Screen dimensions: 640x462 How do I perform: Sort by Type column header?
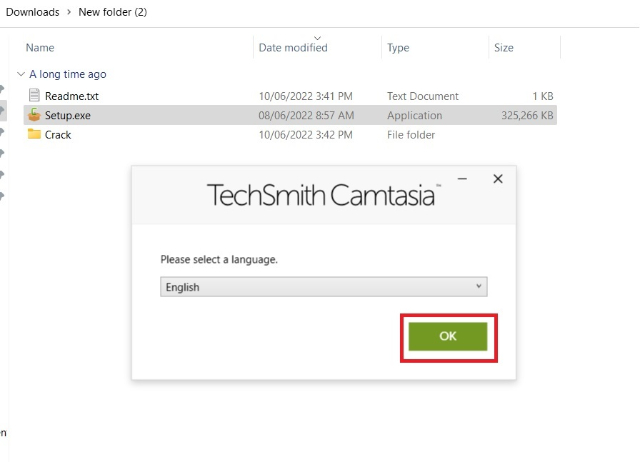[x=398, y=48]
